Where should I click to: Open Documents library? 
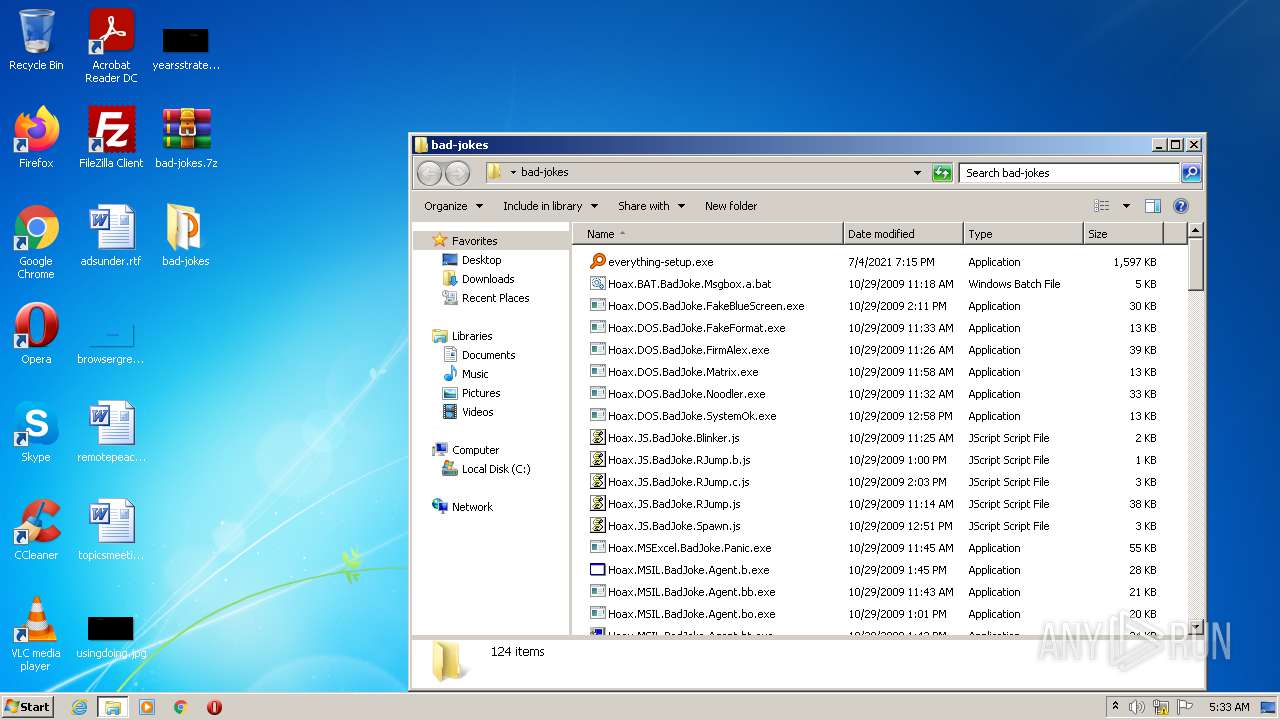pyautogui.click(x=488, y=355)
